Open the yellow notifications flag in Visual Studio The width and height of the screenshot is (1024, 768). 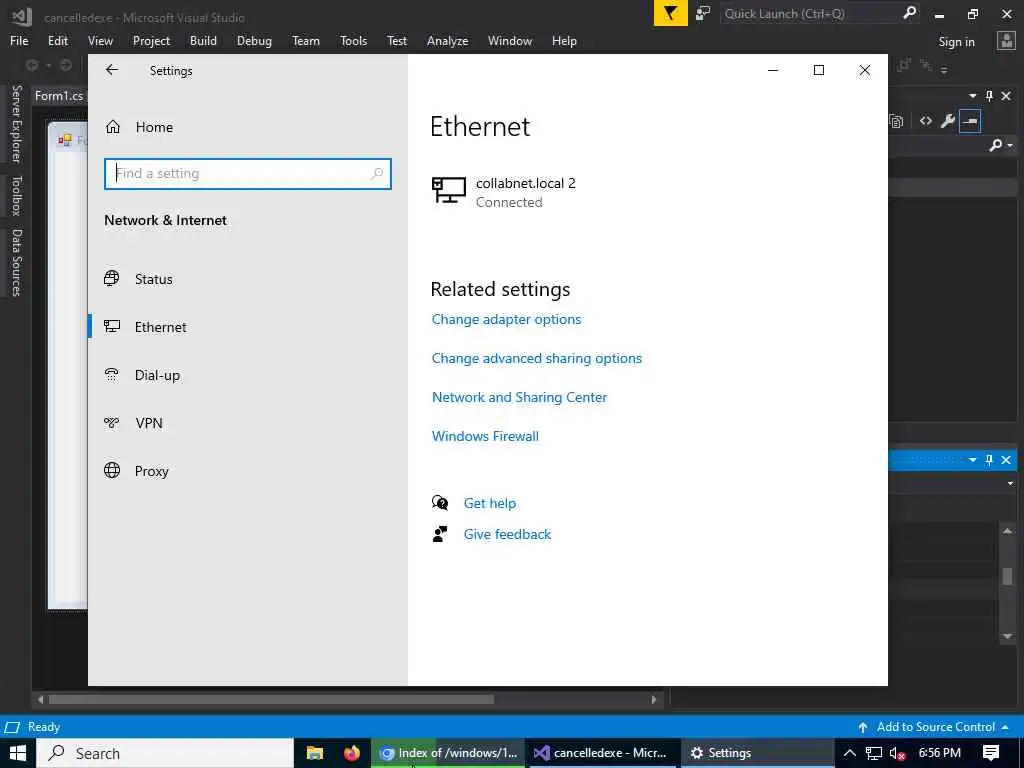pyautogui.click(x=671, y=13)
